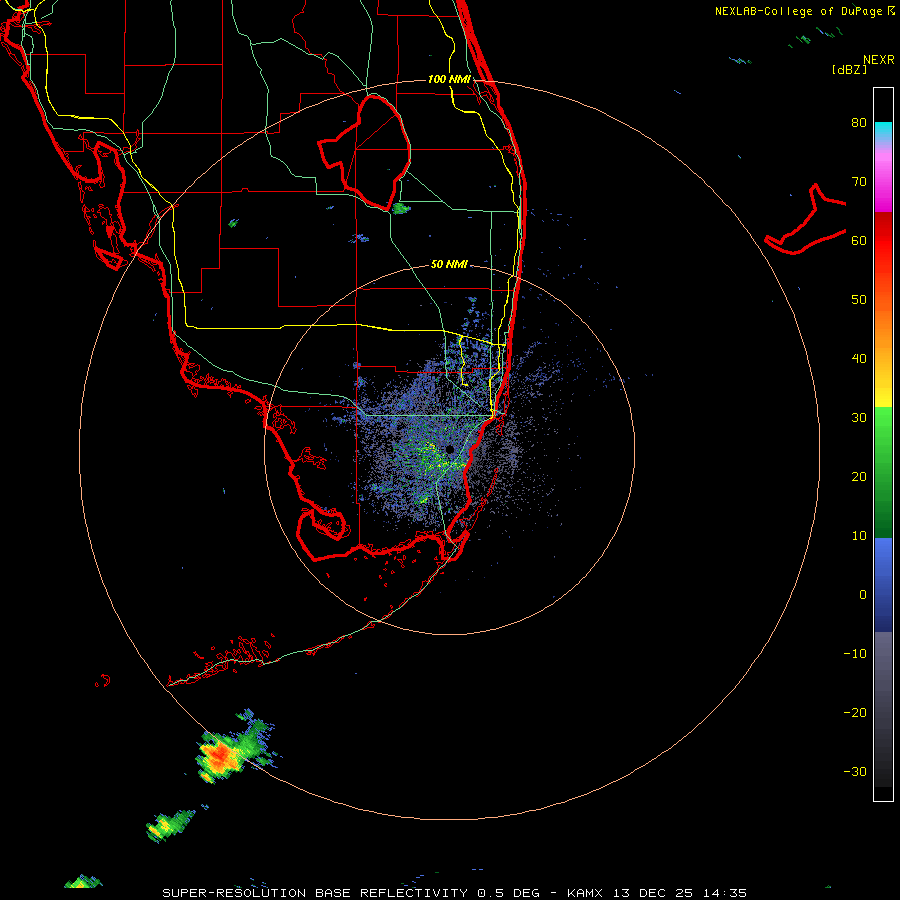Click the 14:35 timestamp in the caption
The image size is (900, 900).
click(726, 893)
